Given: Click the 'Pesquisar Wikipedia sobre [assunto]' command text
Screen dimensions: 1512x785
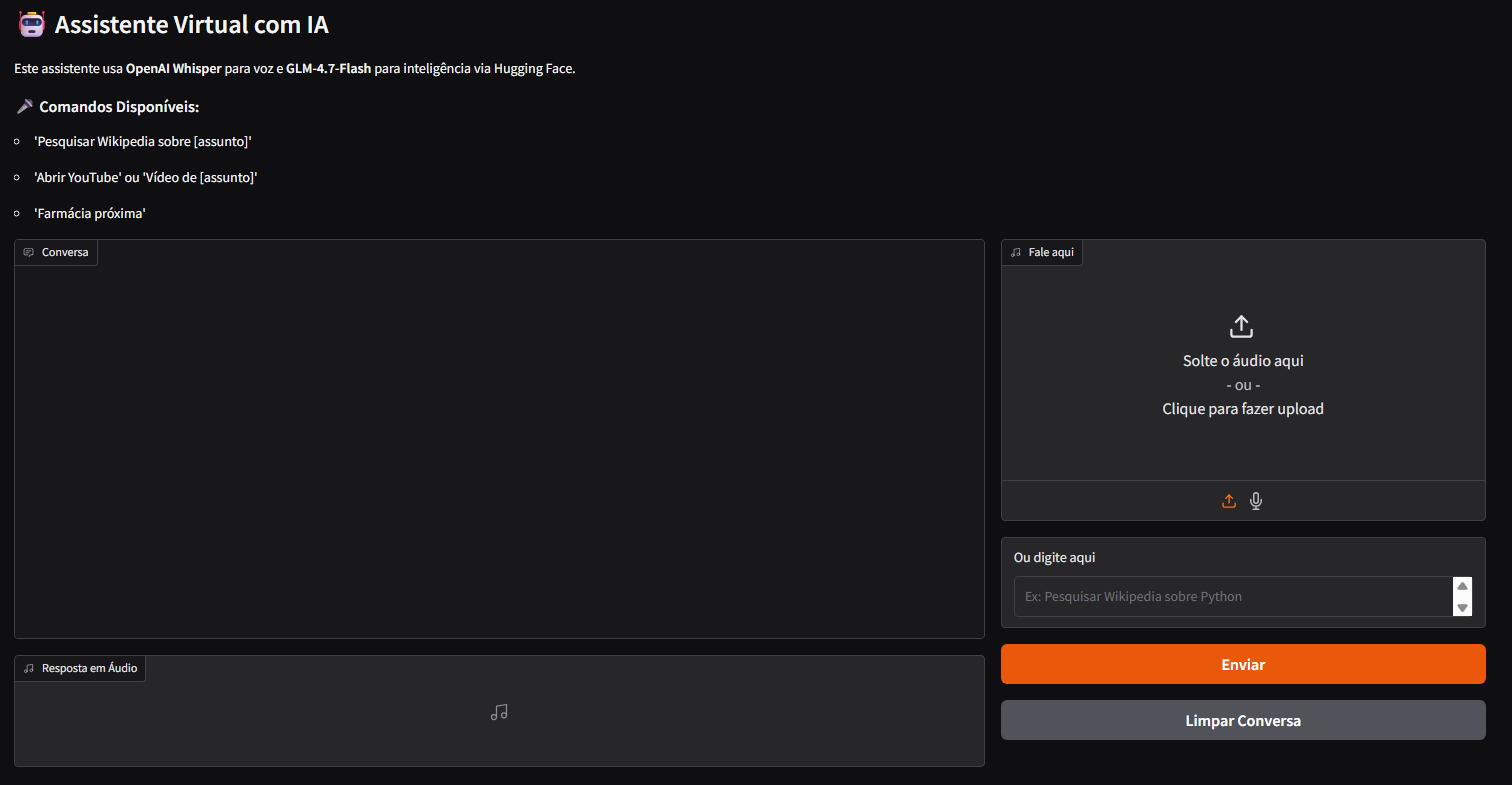Looking at the screenshot, I should [143, 141].
